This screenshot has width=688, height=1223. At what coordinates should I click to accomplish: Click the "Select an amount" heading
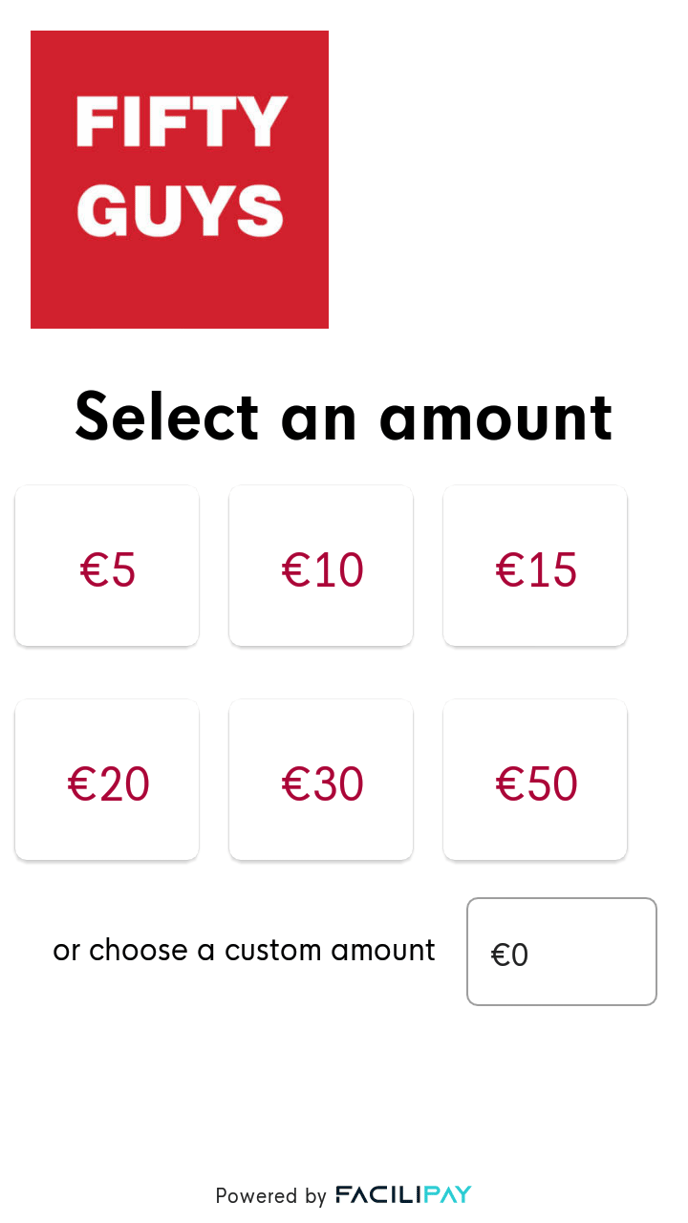[343, 416]
